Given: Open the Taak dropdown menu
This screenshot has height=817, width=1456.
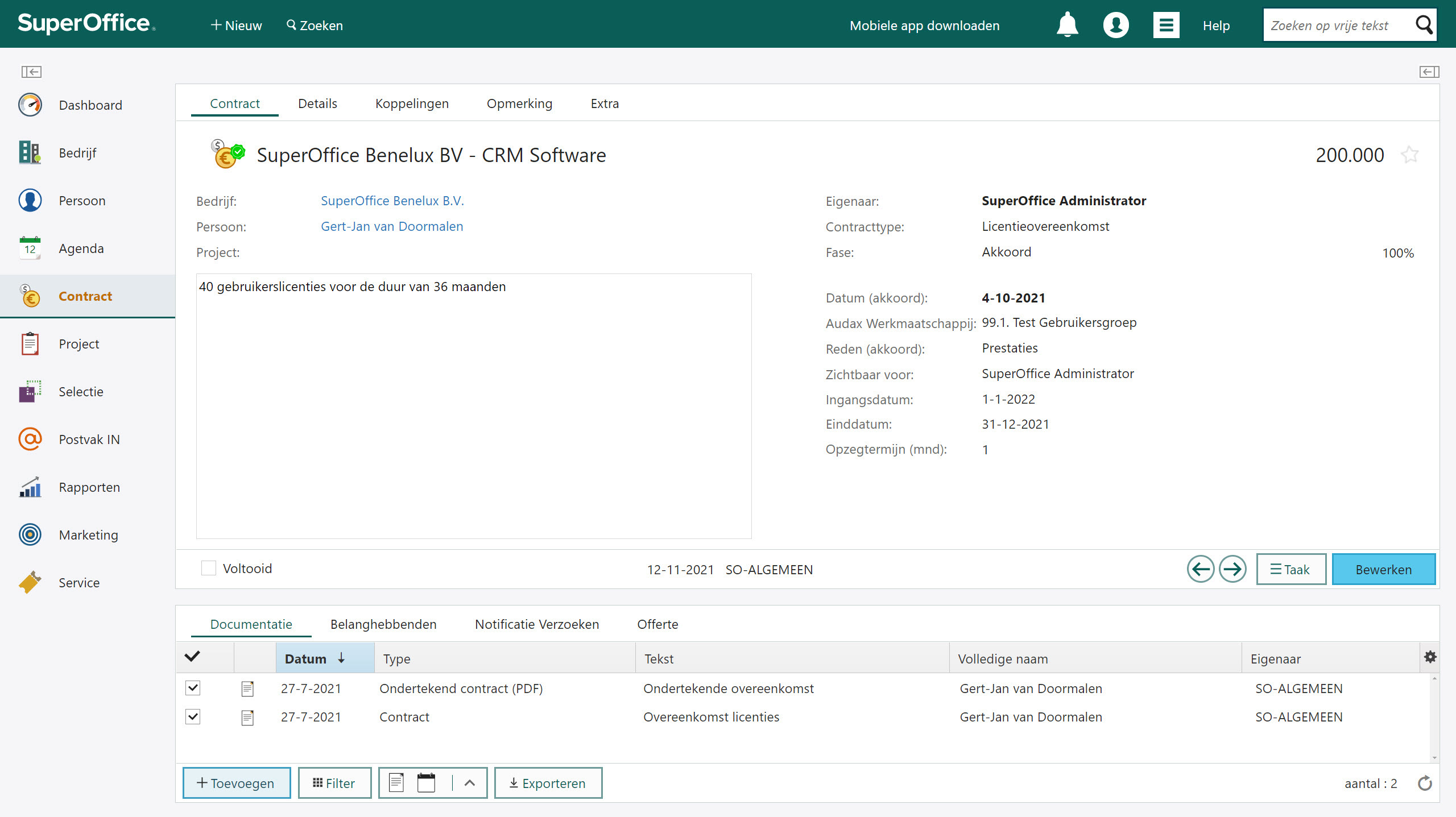Looking at the screenshot, I should point(1291,569).
